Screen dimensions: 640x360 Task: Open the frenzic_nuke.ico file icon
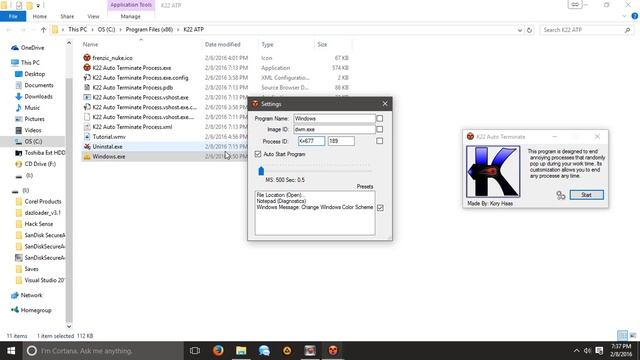point(87,58)
